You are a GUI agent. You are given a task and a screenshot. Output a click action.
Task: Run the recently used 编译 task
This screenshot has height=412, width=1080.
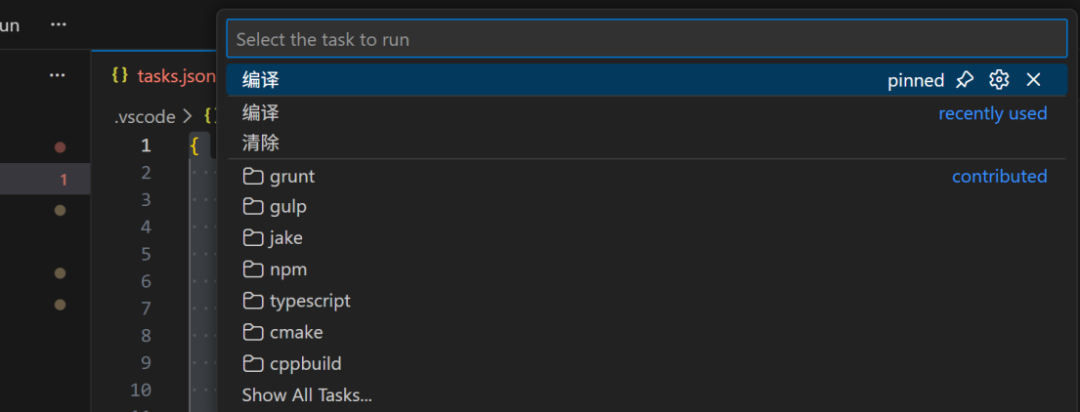646,113
